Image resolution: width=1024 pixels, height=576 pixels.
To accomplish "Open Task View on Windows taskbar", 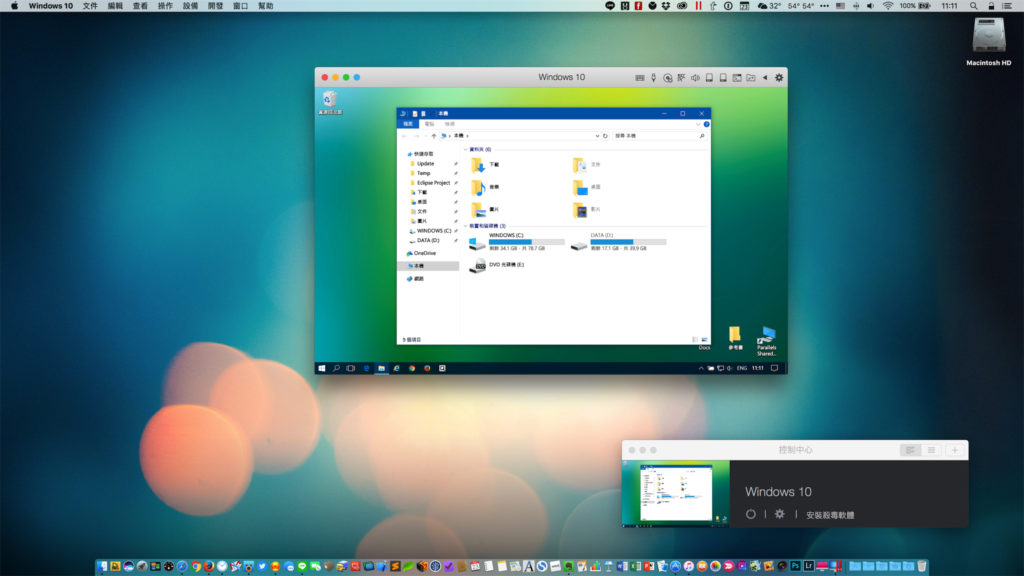I will click(x=351, y=368).
